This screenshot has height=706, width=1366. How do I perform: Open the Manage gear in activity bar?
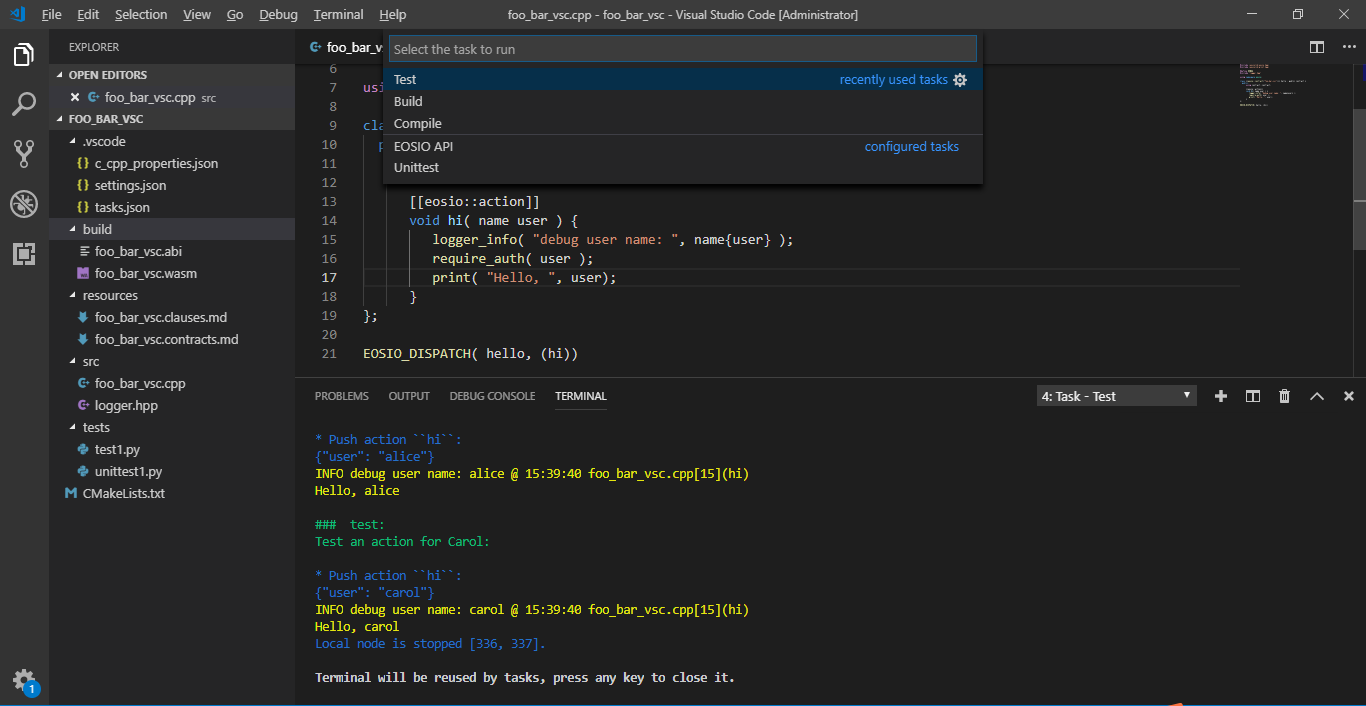pyautogui.click(x=24, y=680)
